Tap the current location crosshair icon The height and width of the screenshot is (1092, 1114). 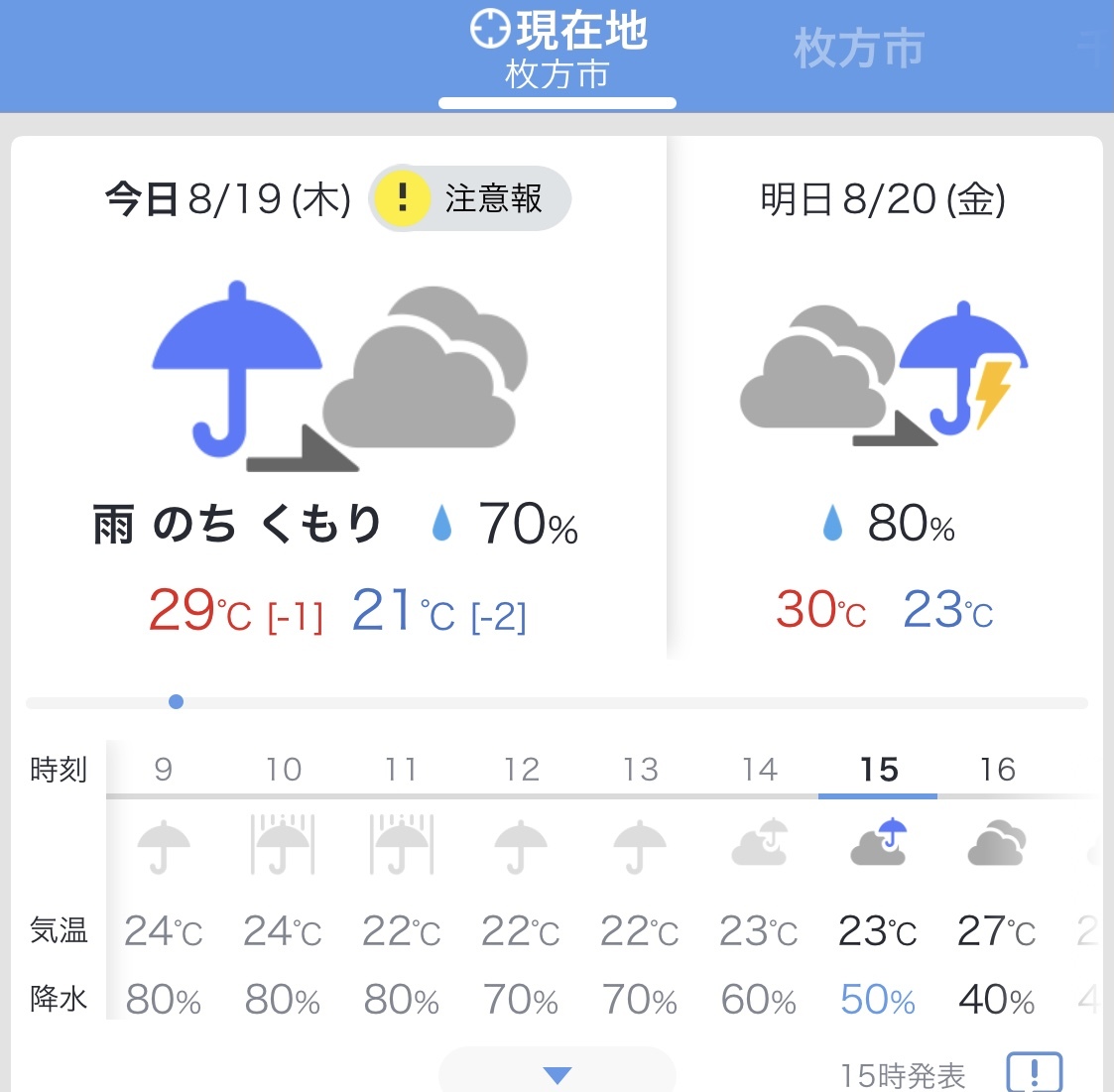tap(490, 30)
